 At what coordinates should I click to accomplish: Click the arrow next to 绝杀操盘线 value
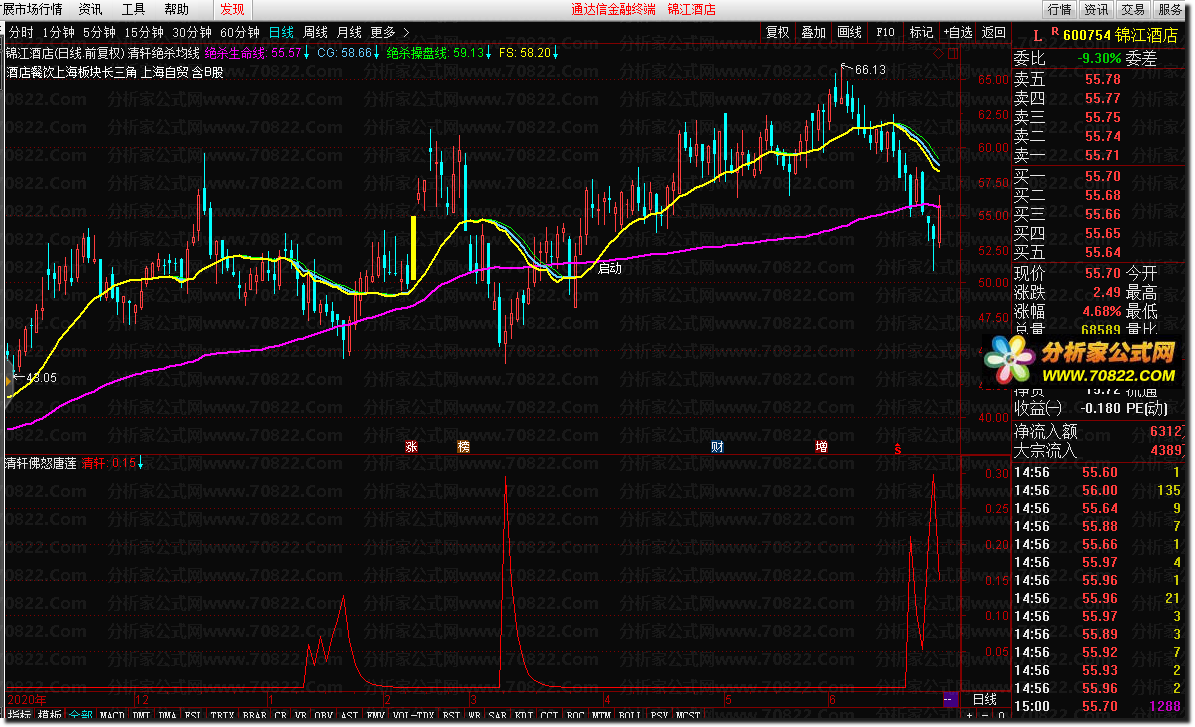[x=489, y=53]
